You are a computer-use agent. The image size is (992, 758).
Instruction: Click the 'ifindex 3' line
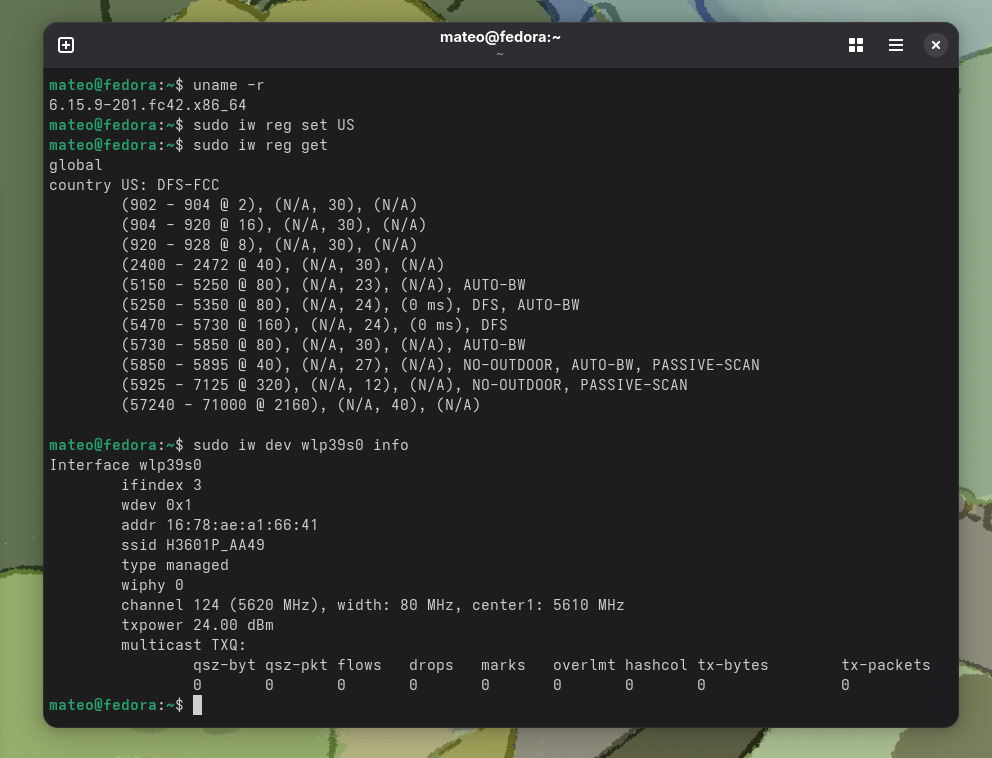tap(161, 485)
